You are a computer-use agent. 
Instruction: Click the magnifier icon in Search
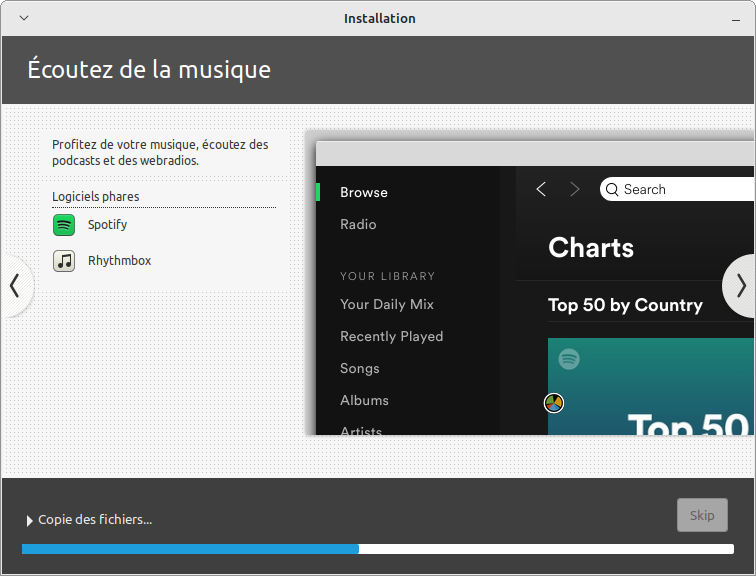[612, 189]
